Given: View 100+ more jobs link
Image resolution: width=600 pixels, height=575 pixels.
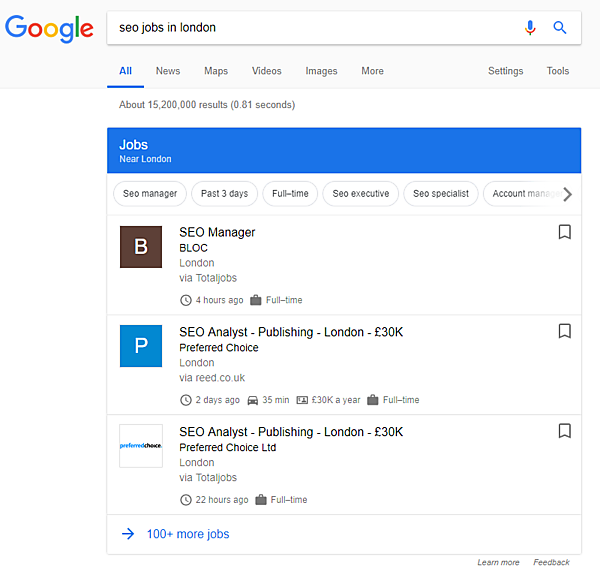Looking at the screenshot, I should (188, 534).
